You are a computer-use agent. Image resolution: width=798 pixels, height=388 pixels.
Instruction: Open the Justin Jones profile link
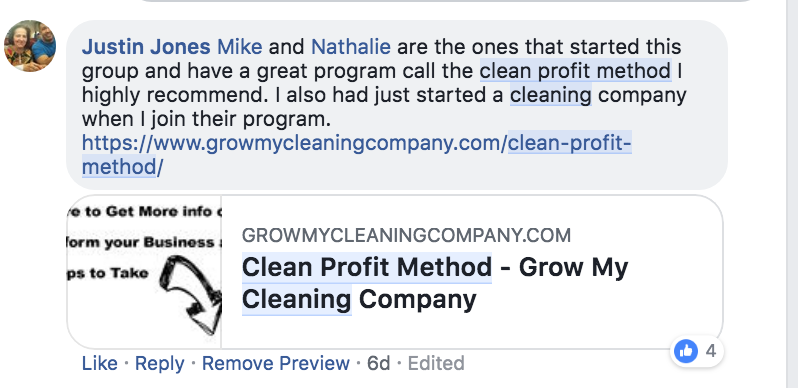click(146, 47)
